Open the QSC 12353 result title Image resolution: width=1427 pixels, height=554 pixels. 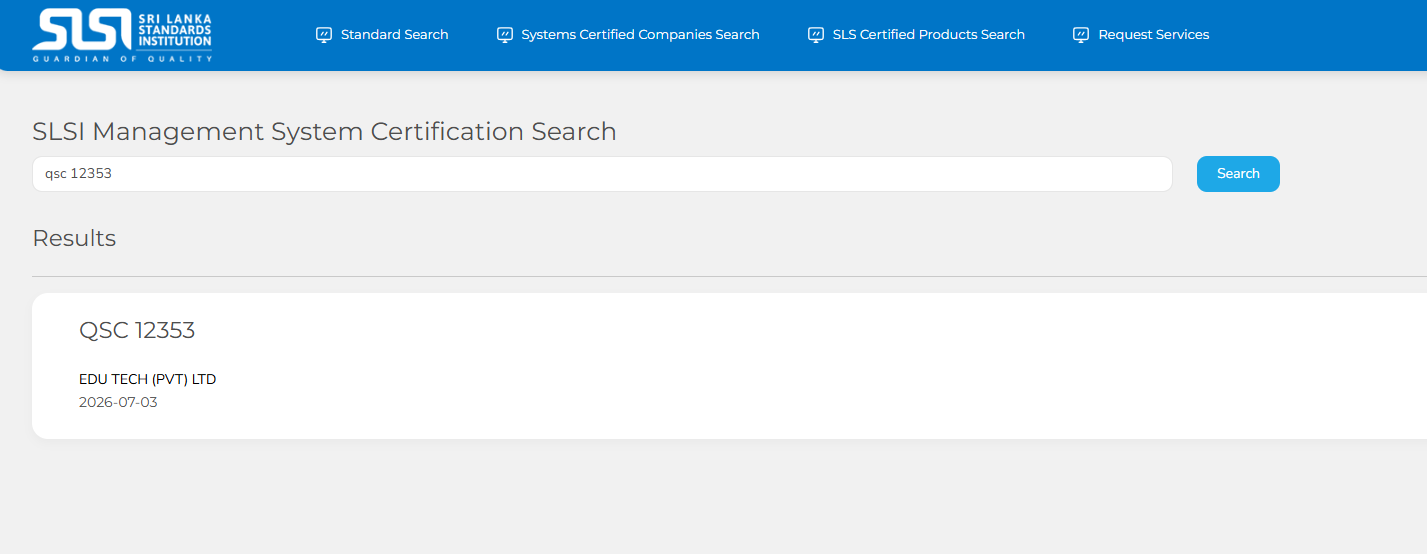click(x=137, y=330)
